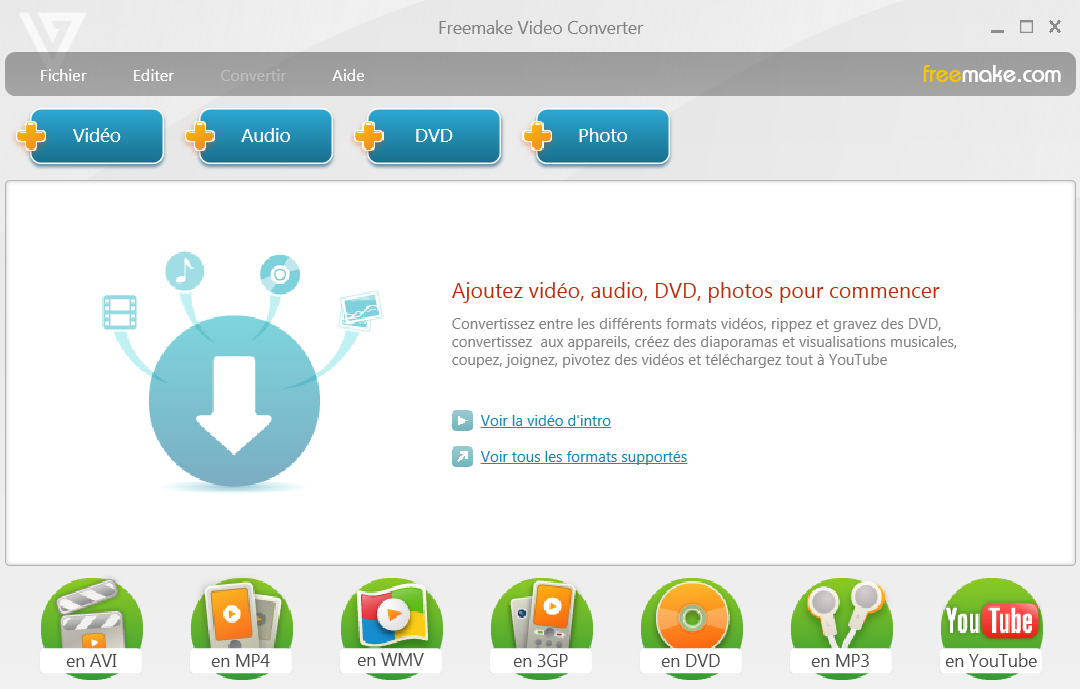Click the Audio add button
The image size is (1080, 689).
259,136
